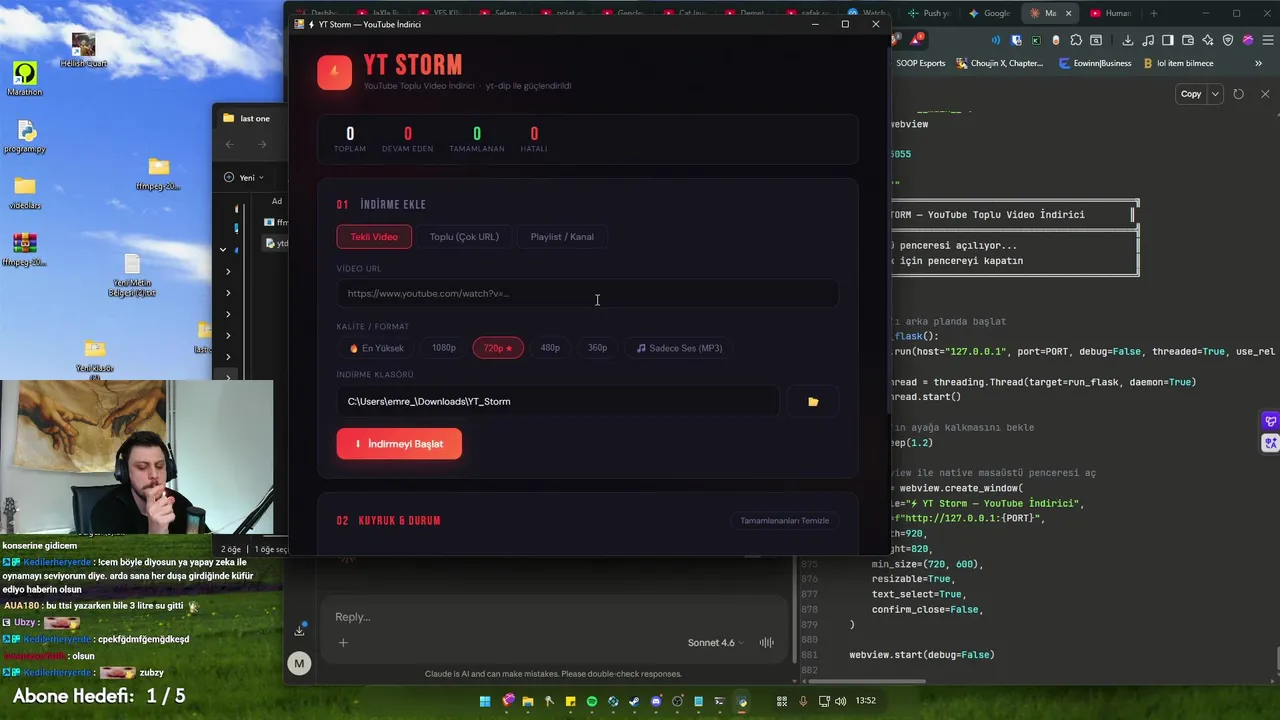Switch to Tekli Video tab

[374, 237]
